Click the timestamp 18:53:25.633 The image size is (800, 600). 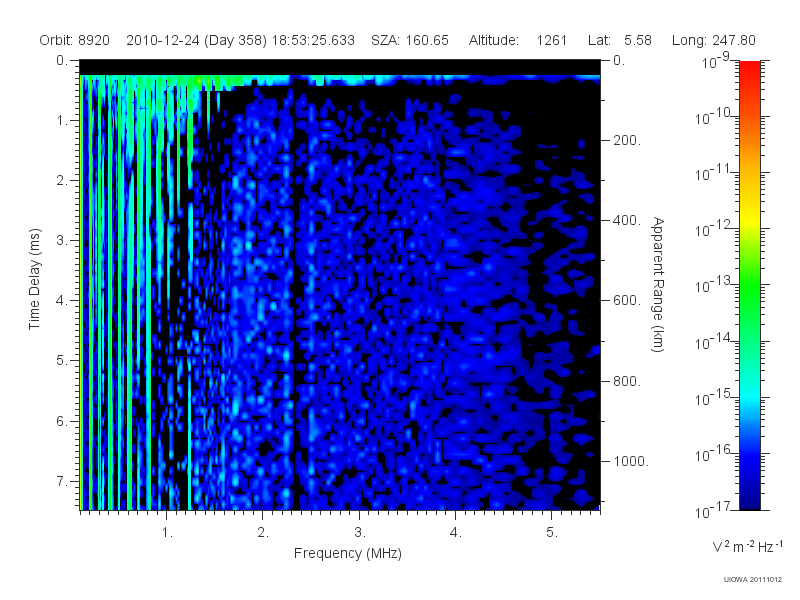click(313, 40)
